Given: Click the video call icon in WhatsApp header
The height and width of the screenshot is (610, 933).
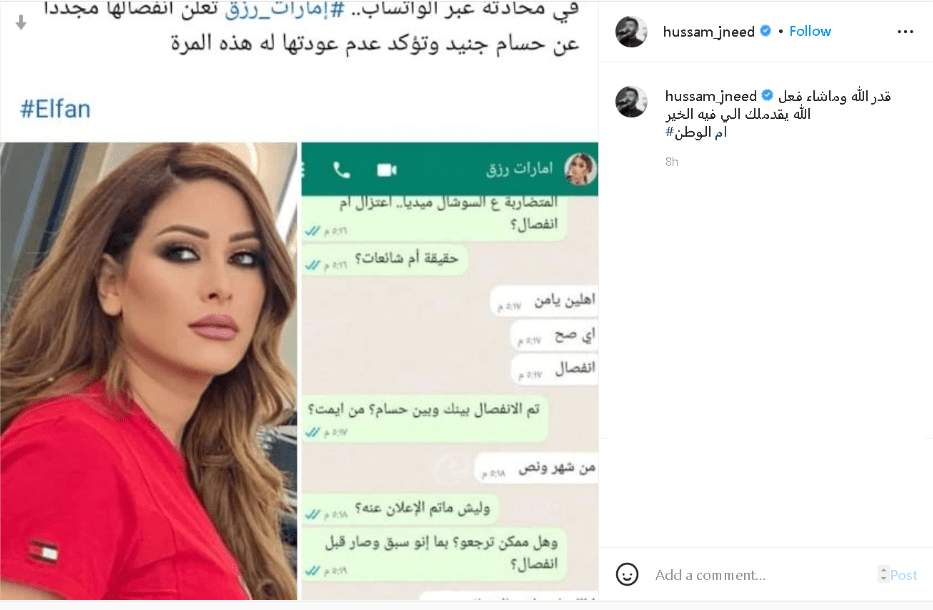Looking at the screenshot, I should pyautogui.click(x=387, y=170).
